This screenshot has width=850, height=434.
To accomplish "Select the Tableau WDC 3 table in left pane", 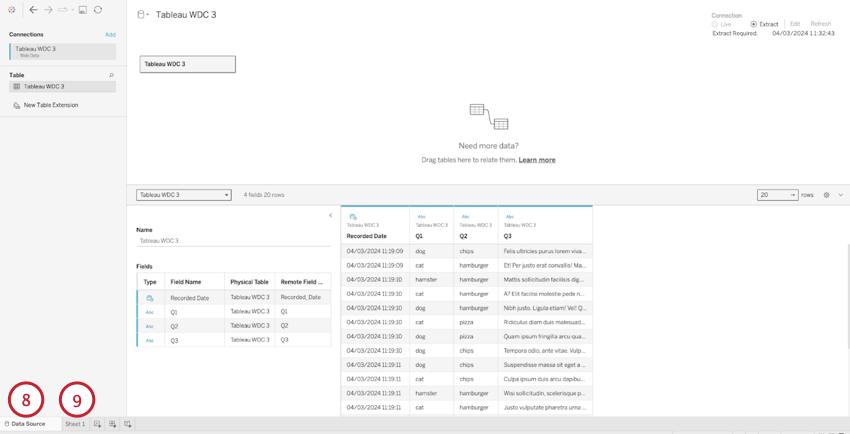I will (x=62, y=87).
